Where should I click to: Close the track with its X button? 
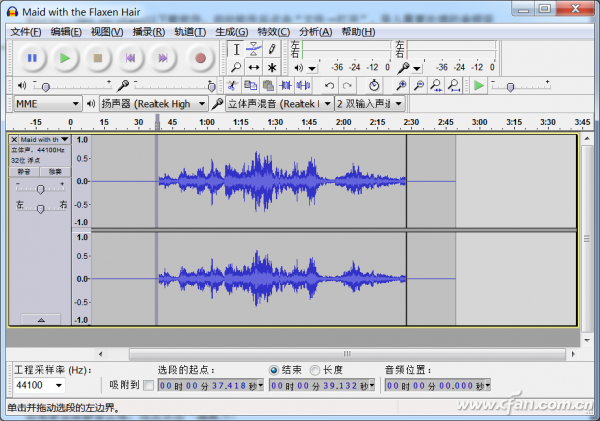point(14,139)
